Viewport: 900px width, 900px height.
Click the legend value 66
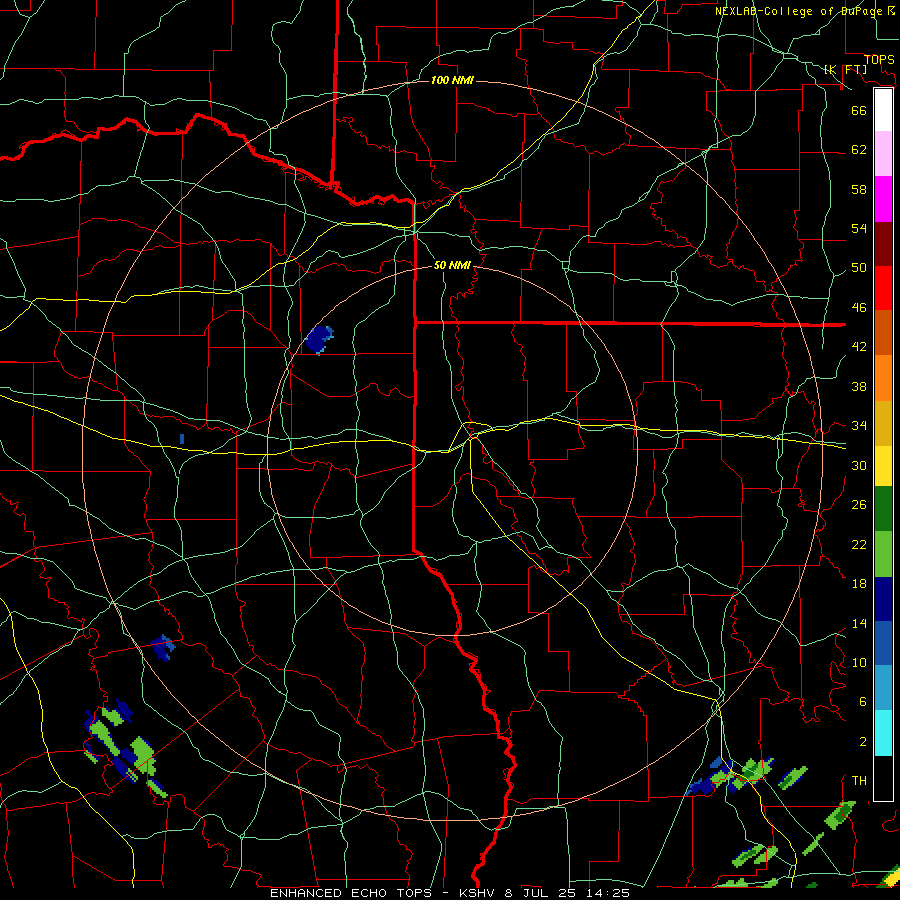pos(859,110)
